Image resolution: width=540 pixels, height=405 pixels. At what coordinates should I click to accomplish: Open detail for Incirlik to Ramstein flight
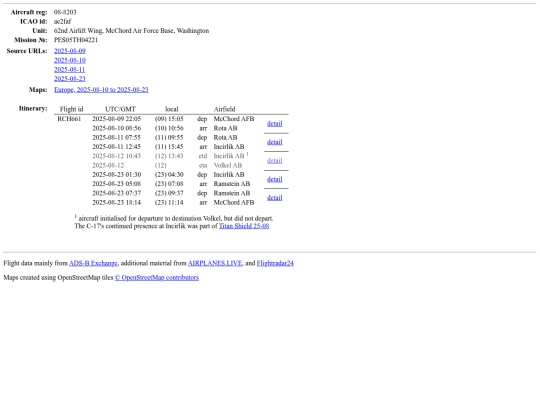tap(274, 179)
